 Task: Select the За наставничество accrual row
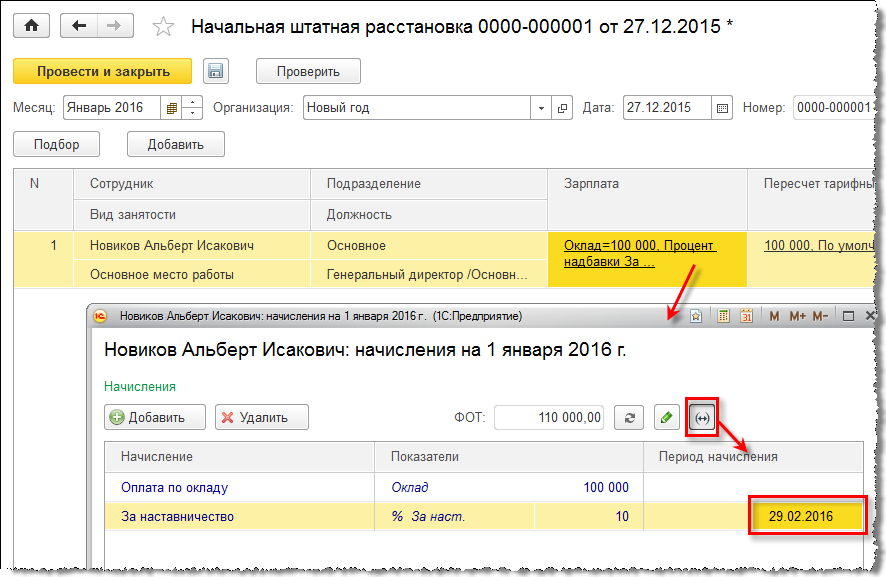coord(177,517)
